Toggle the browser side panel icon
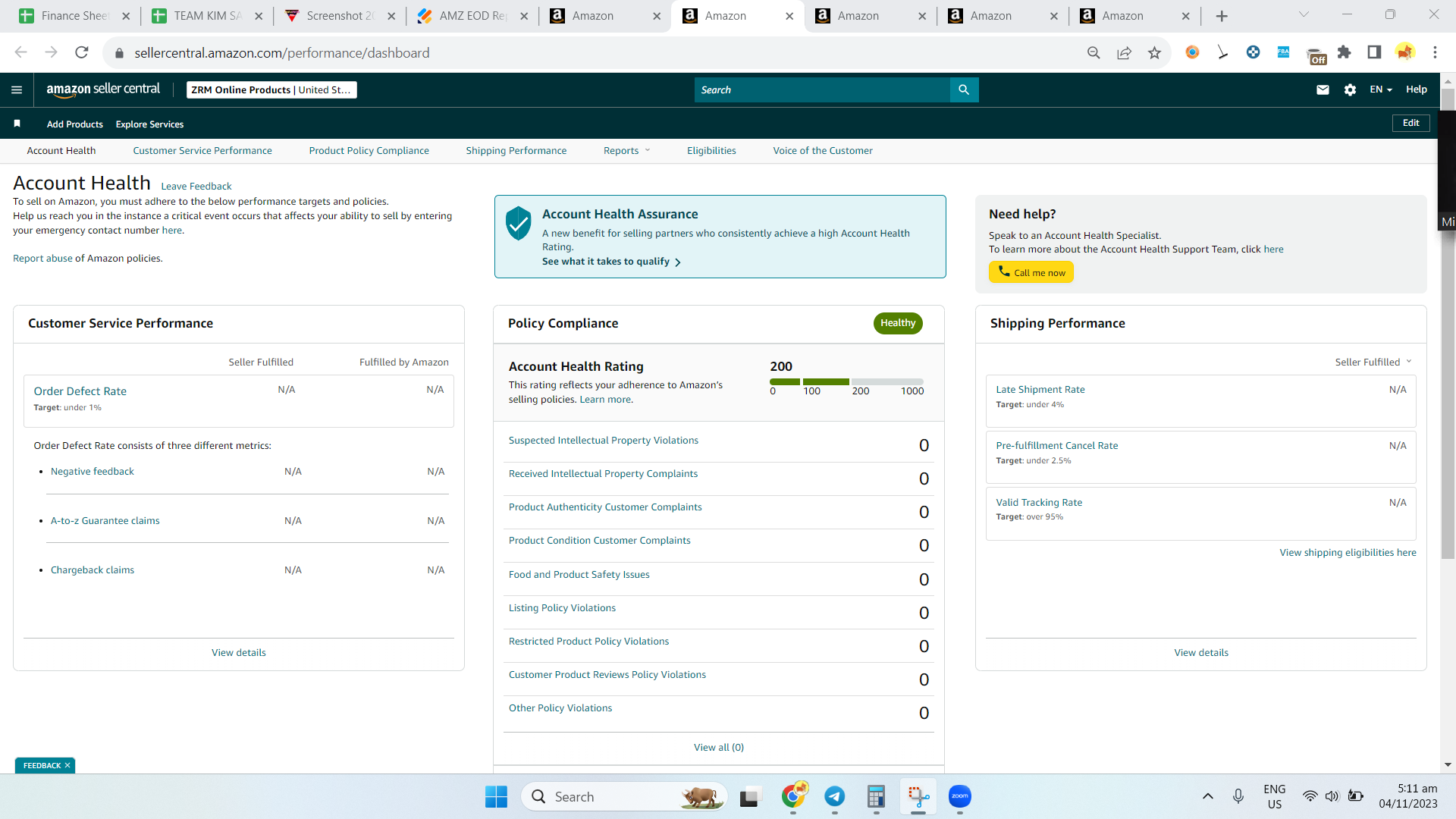The height and width of the screenshot is (819, 1456). click(1374, 52)
